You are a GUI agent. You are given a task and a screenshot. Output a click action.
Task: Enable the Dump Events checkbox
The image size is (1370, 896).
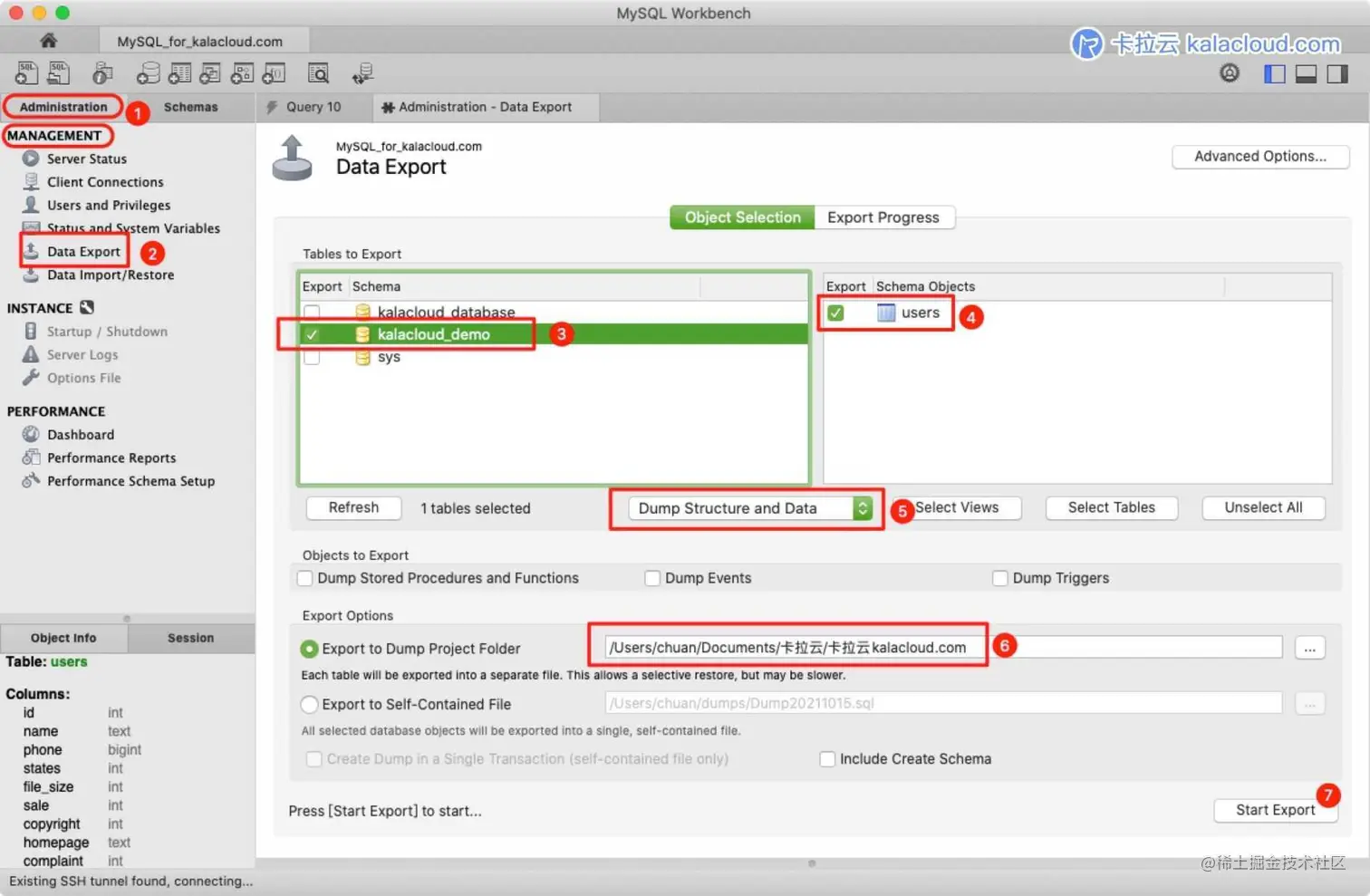652,578
